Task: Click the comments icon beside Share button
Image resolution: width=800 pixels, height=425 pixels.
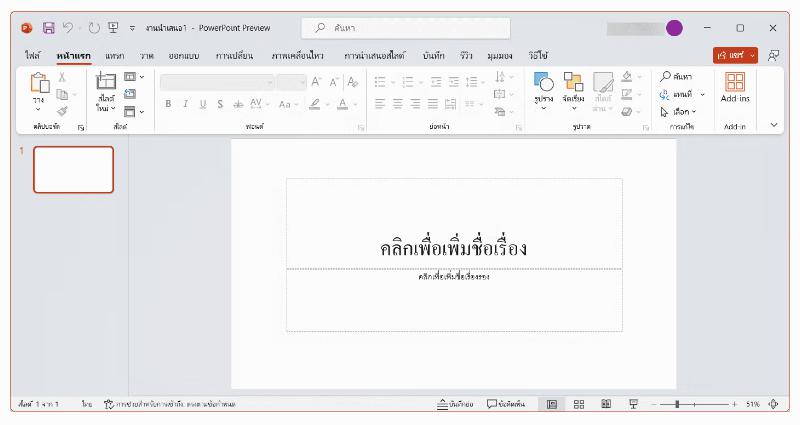Action: tap(773, 55)
